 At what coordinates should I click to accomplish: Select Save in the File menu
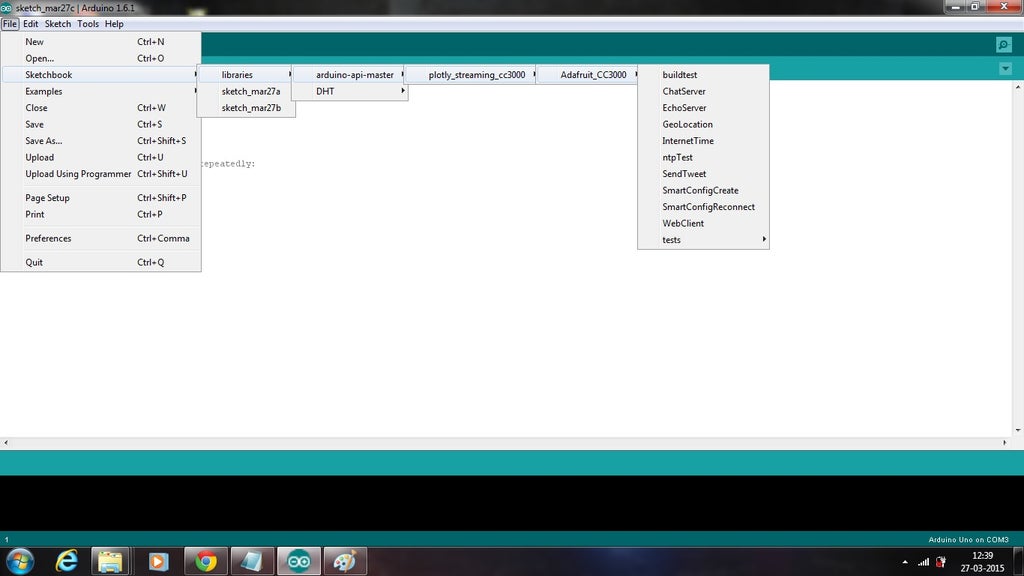point(101,124)
